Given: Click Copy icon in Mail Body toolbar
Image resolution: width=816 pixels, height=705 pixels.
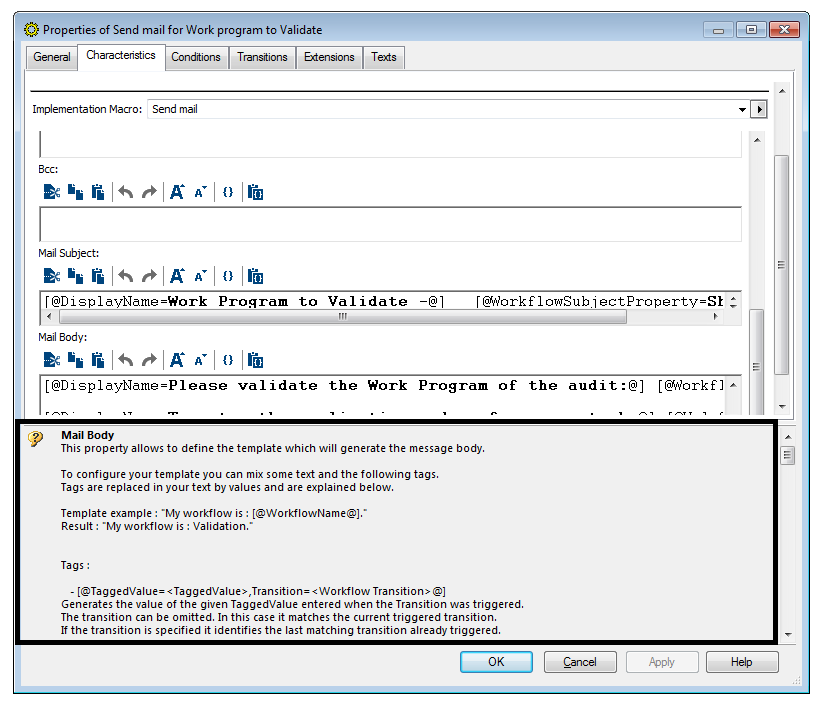Looking at the screenshot, I should 75,360.
